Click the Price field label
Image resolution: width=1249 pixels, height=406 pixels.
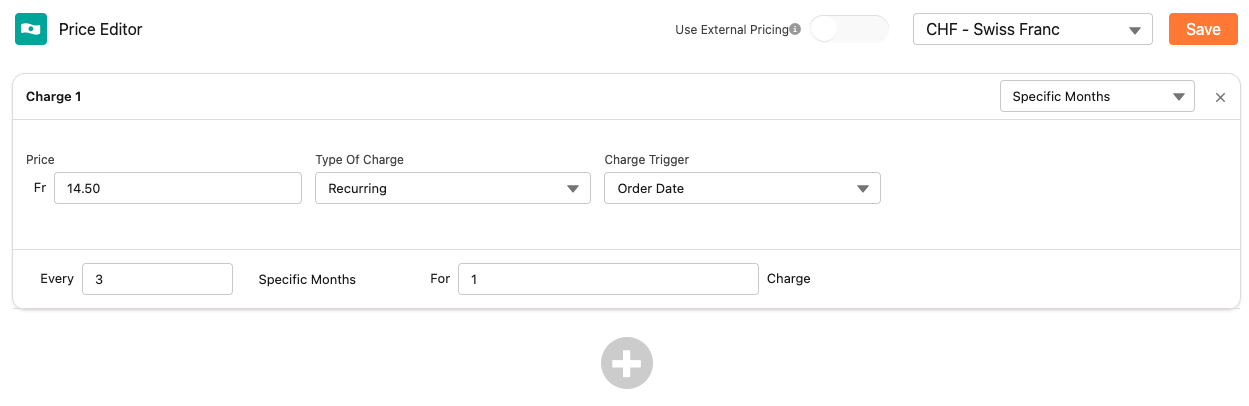pyautogui.click(x=40, y=160)
